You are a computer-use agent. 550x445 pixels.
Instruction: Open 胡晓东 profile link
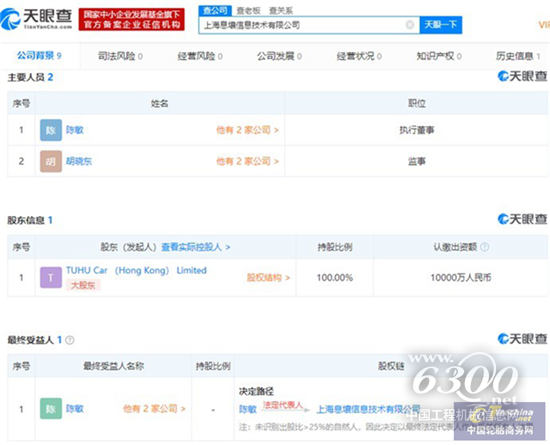(79, 161)
